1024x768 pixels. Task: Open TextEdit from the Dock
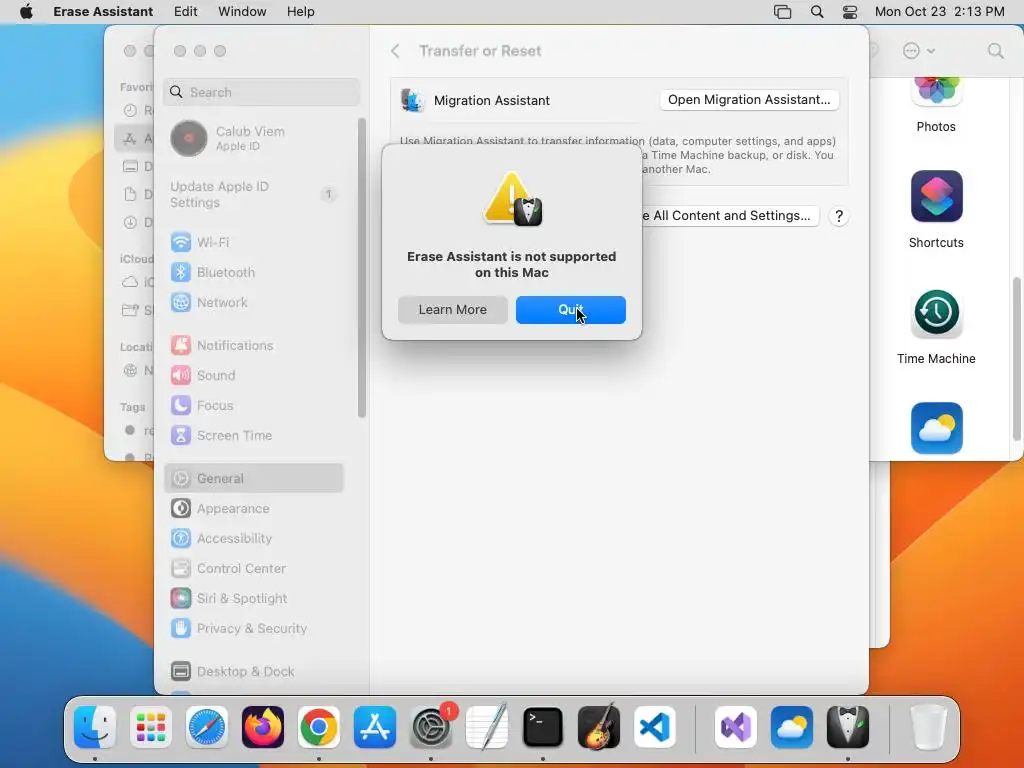click(487, 726)
